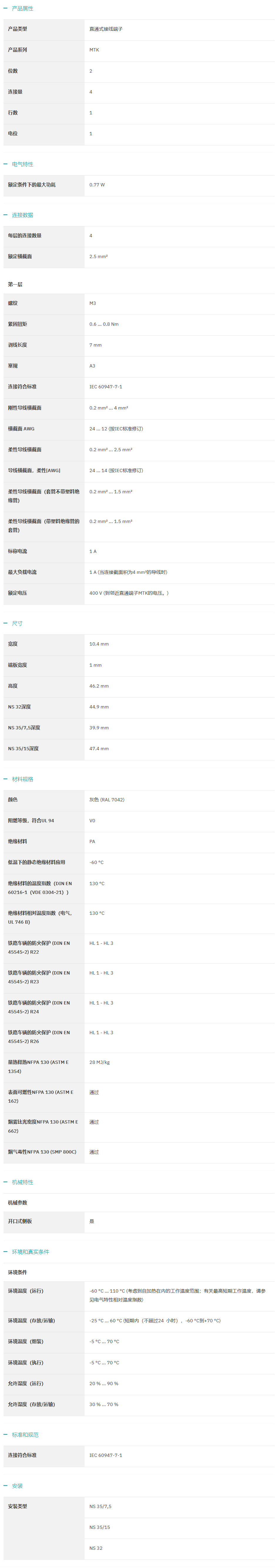
Task: Select 0.2 mm² ... 4 mm² rigid cross-section value
Action: pyautogui.click(x=108, y=408)
